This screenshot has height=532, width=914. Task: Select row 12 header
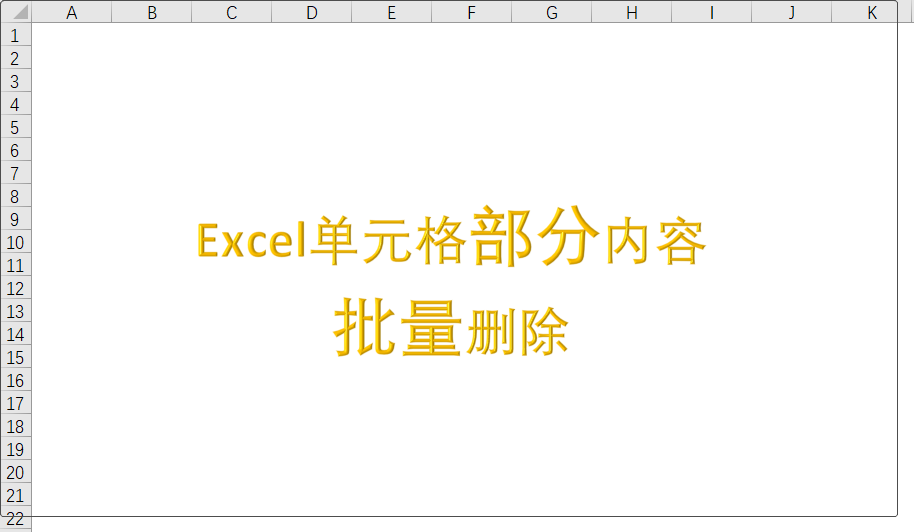point(16,288)
